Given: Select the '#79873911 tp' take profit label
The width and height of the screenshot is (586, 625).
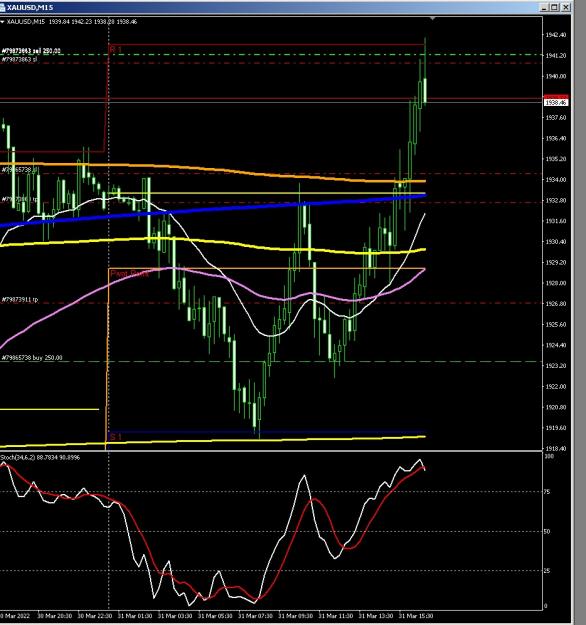Looking at the screenshot, I should tap(20, 299).
